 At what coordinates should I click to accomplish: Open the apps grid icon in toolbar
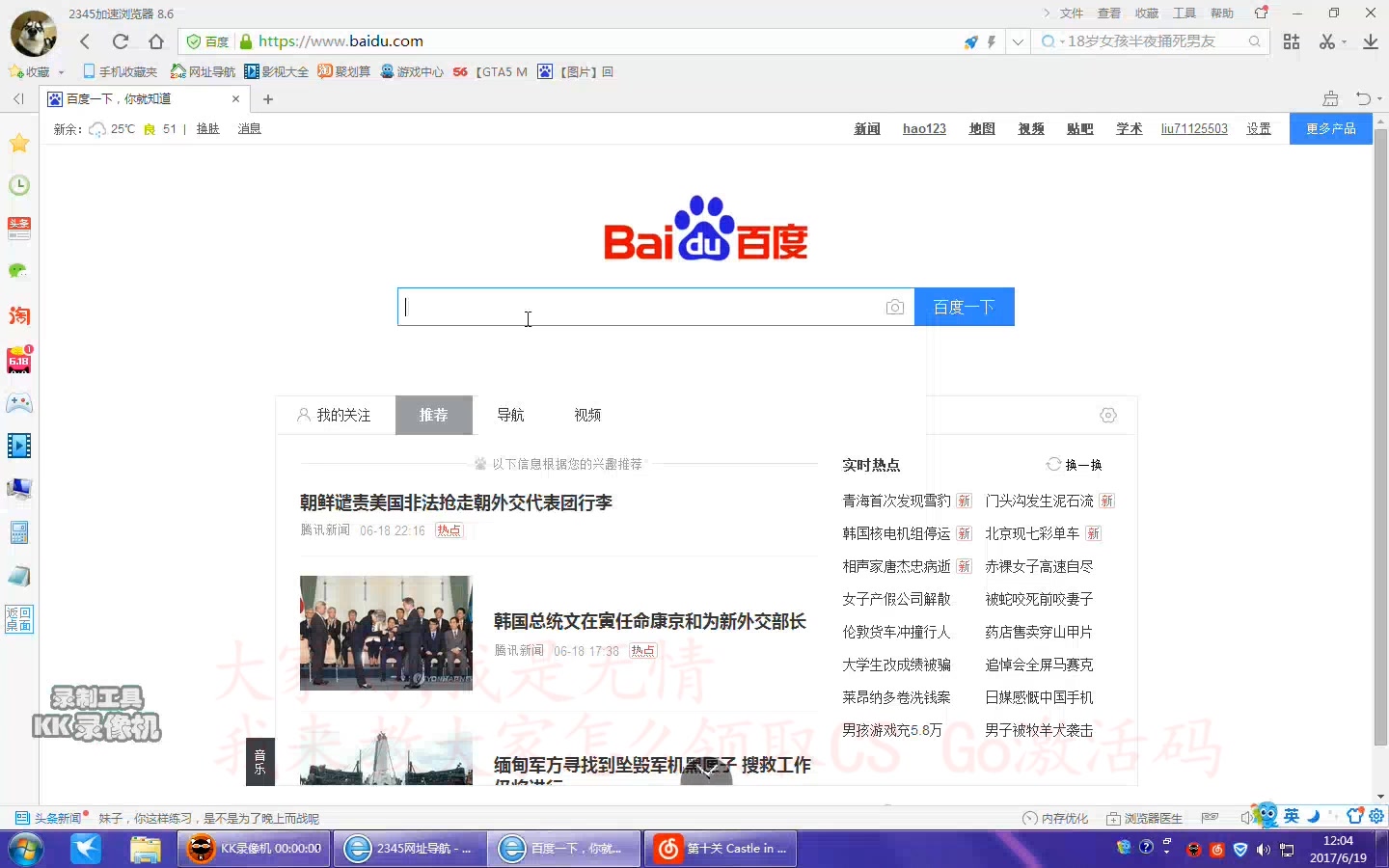[x=1292, y=41]
